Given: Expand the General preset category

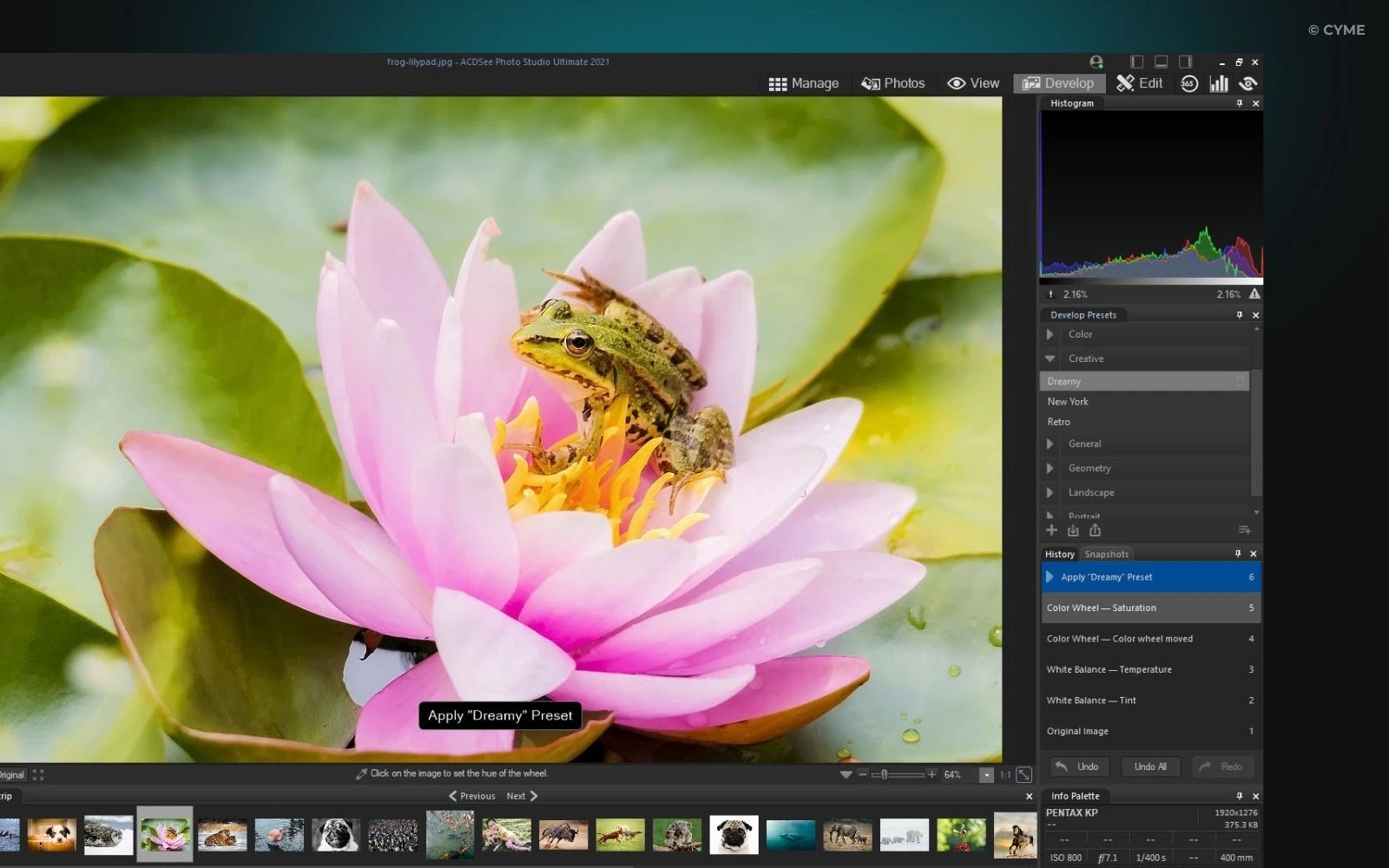Looking at the screenshot, I should pyautogui.click(x=1050, y=444).
